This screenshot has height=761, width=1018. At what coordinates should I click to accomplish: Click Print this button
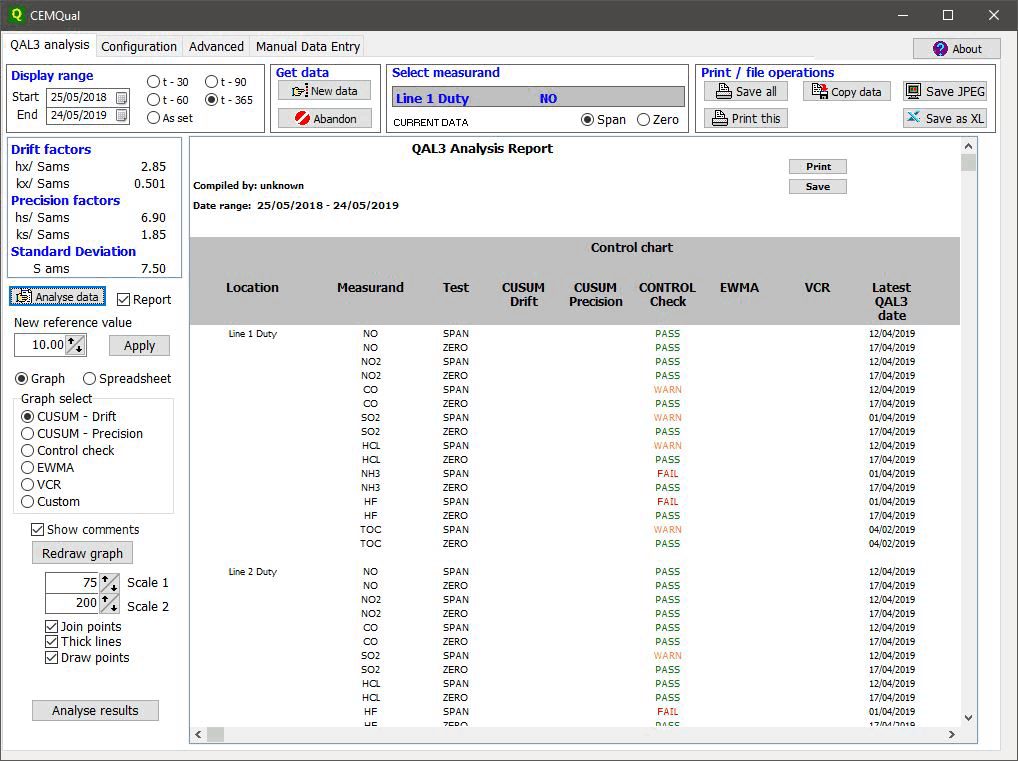[x=745, y=118]
